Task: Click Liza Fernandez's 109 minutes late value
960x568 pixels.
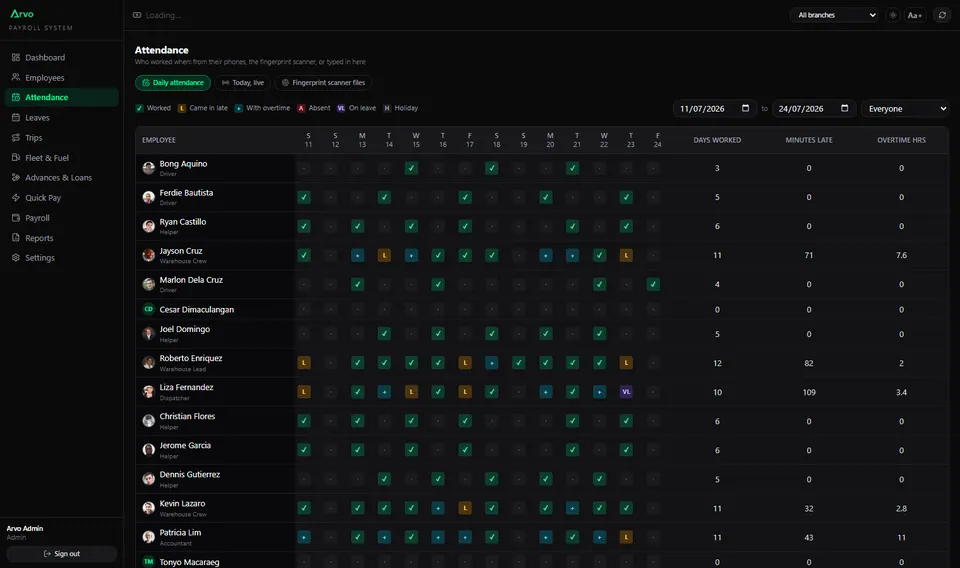Action: point(809,392)
